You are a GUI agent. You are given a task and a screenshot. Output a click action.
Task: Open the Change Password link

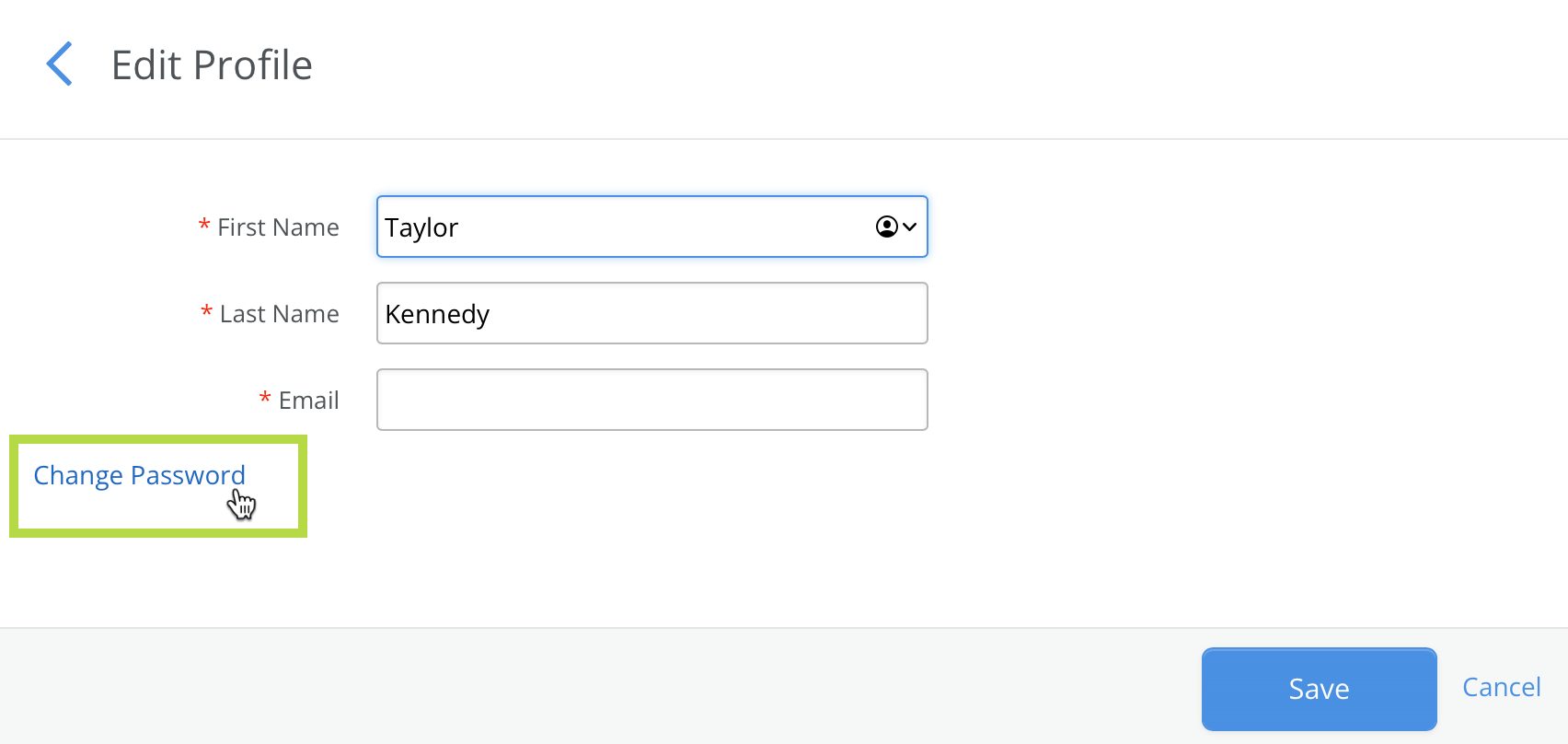pyautogui.click(x=140, y=475)
